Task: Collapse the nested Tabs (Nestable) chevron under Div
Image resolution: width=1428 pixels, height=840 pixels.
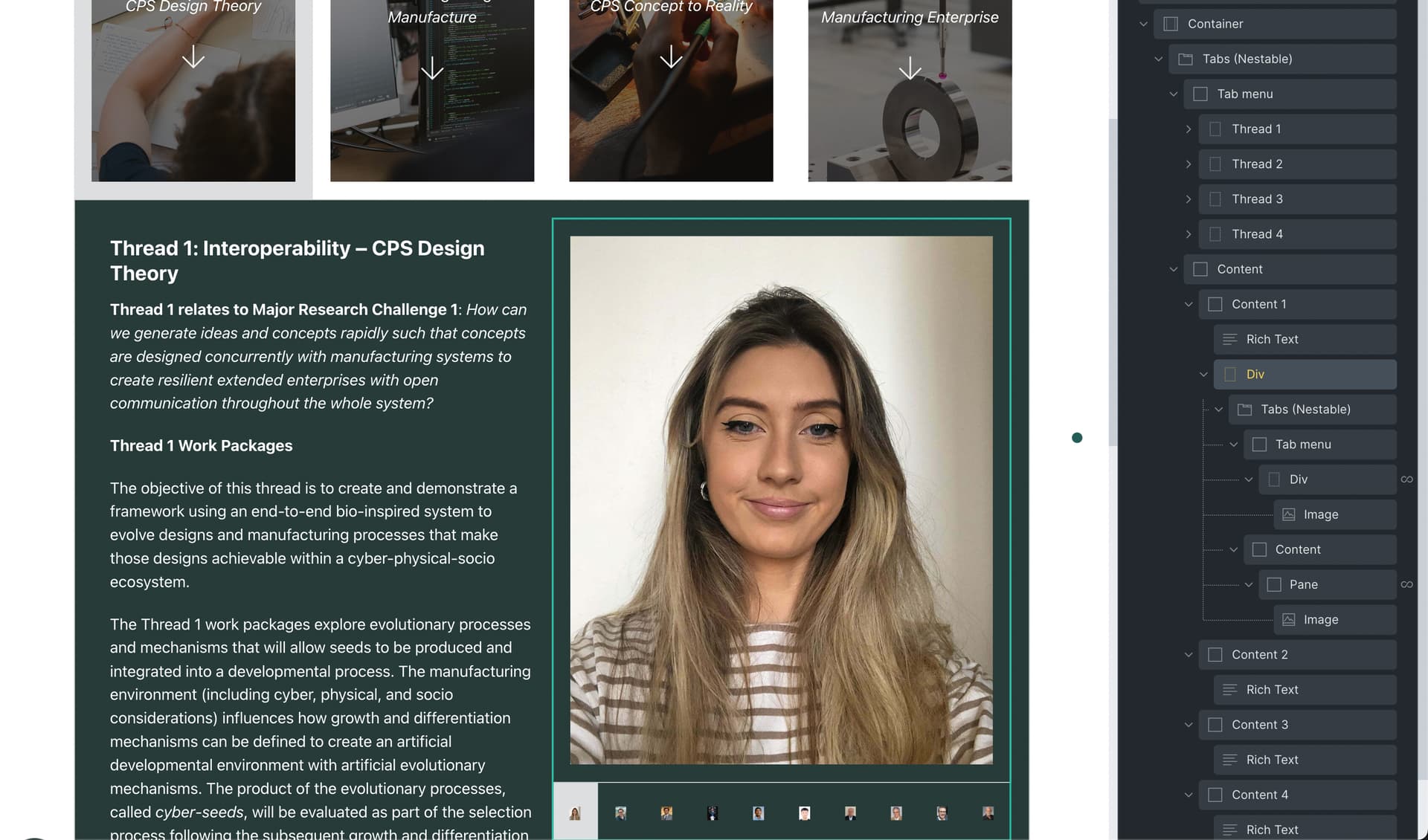Action: coord(1218,410)
